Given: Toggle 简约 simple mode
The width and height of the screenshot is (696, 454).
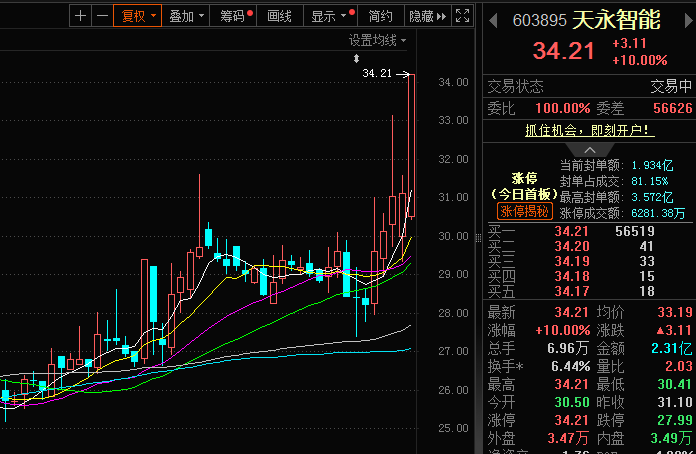Looking at the screenshot, I should click(x=381, y=16).
